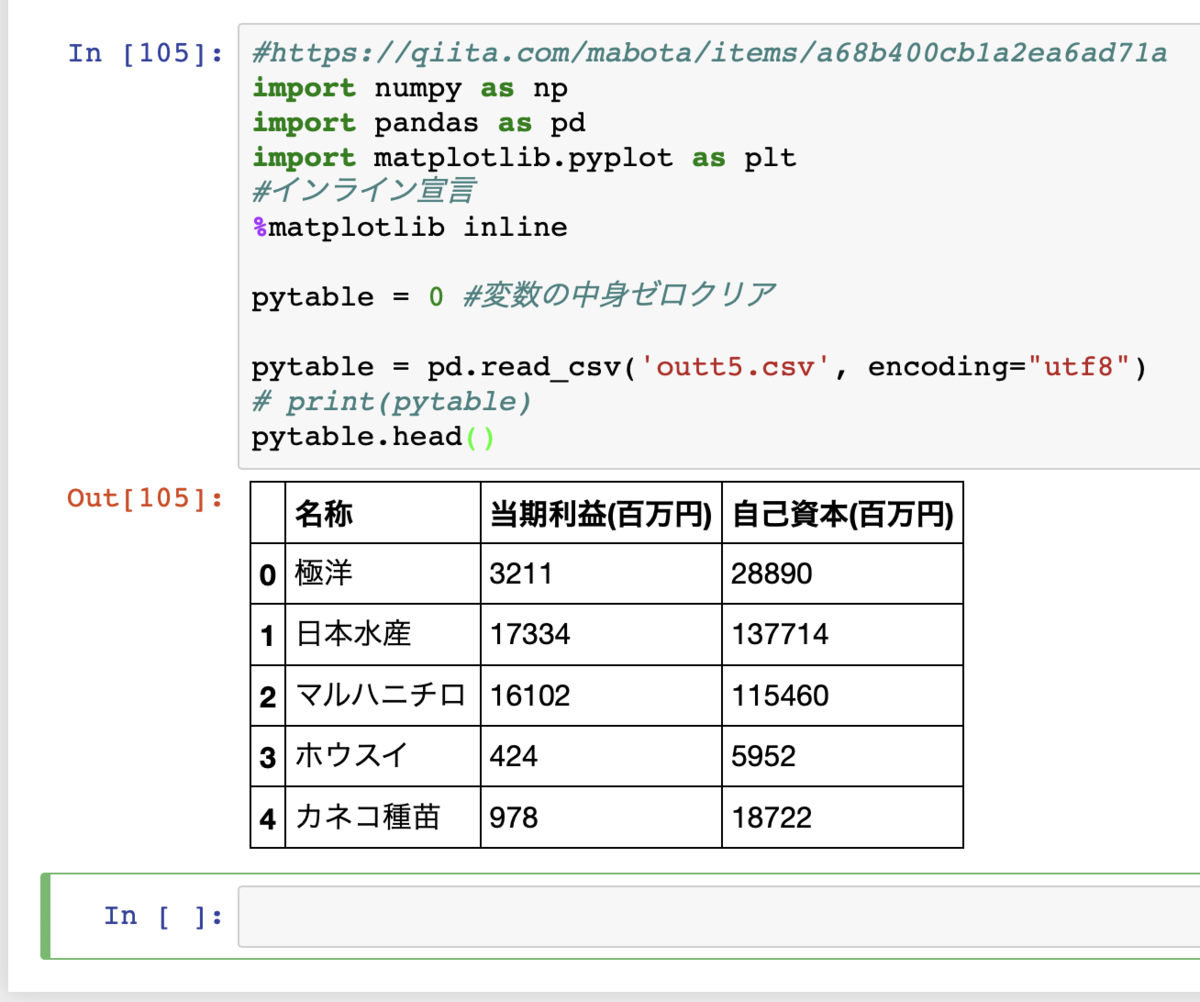Click the empty input cell at the bottom
Screen dimensions: 1200x1002
[x=600, y=915]
